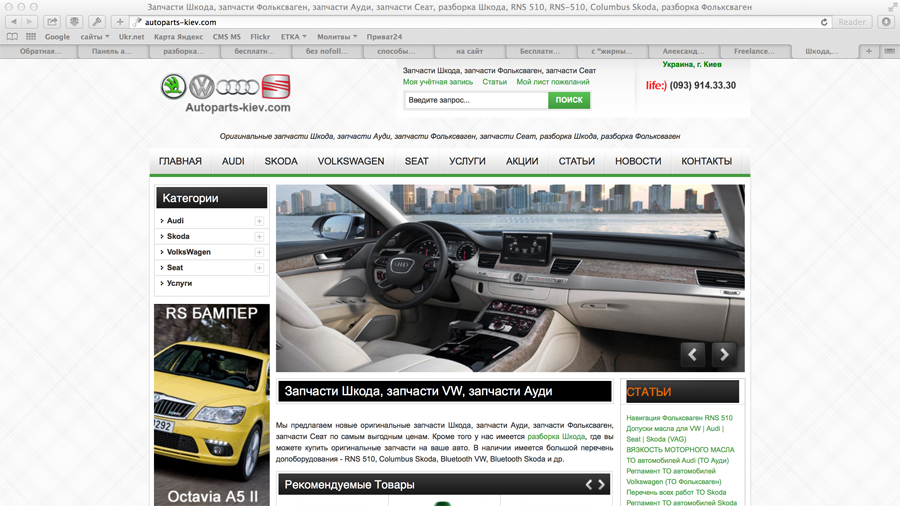
Task: Click the RS БАМПЕР Octavia banner
Action: pos(212,405)
